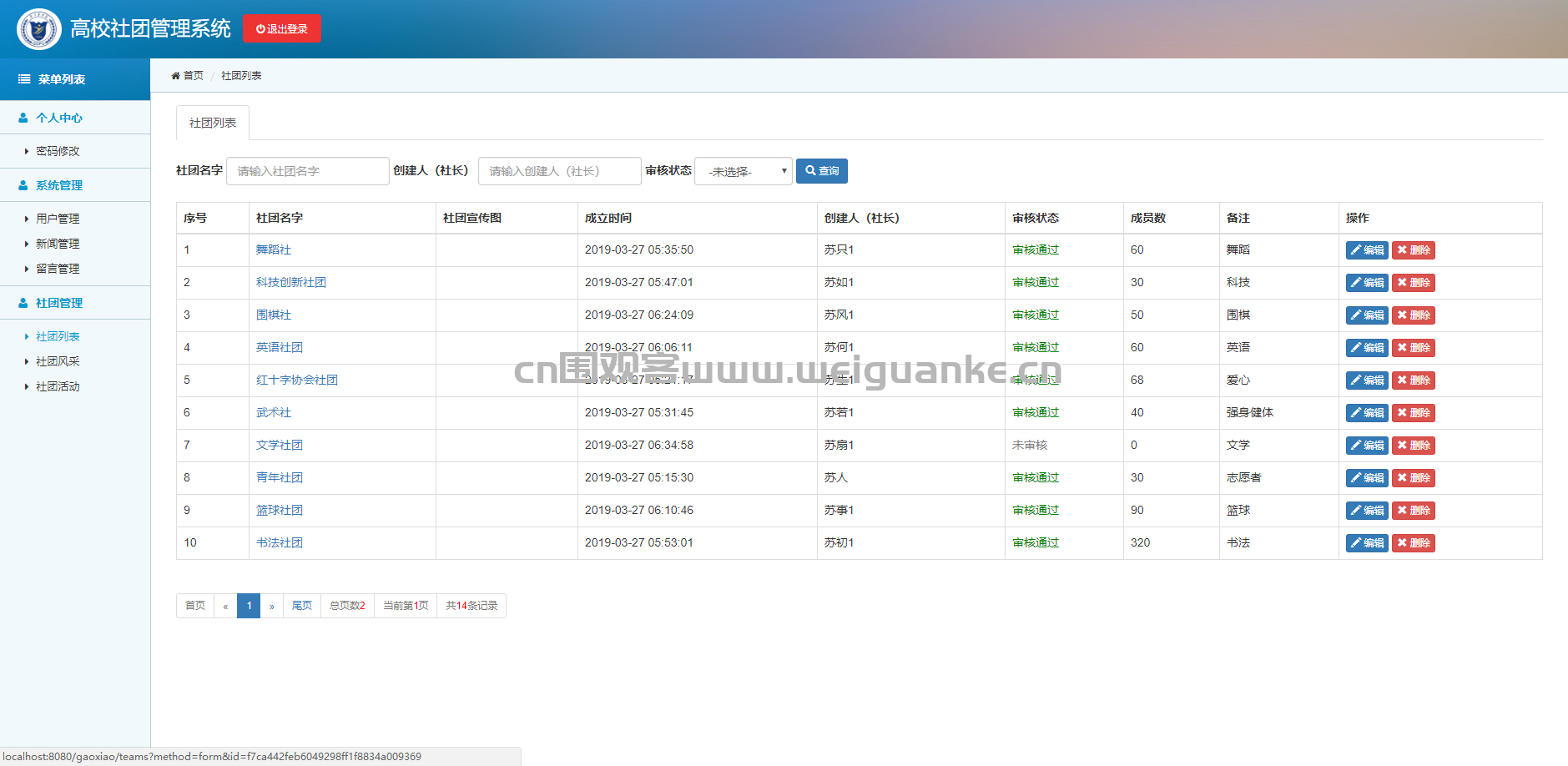The height and width of the screenshot is (766, 1568).
Task: Click the university logo emblem
Action: pyautogui.click(x=38, y=29)
